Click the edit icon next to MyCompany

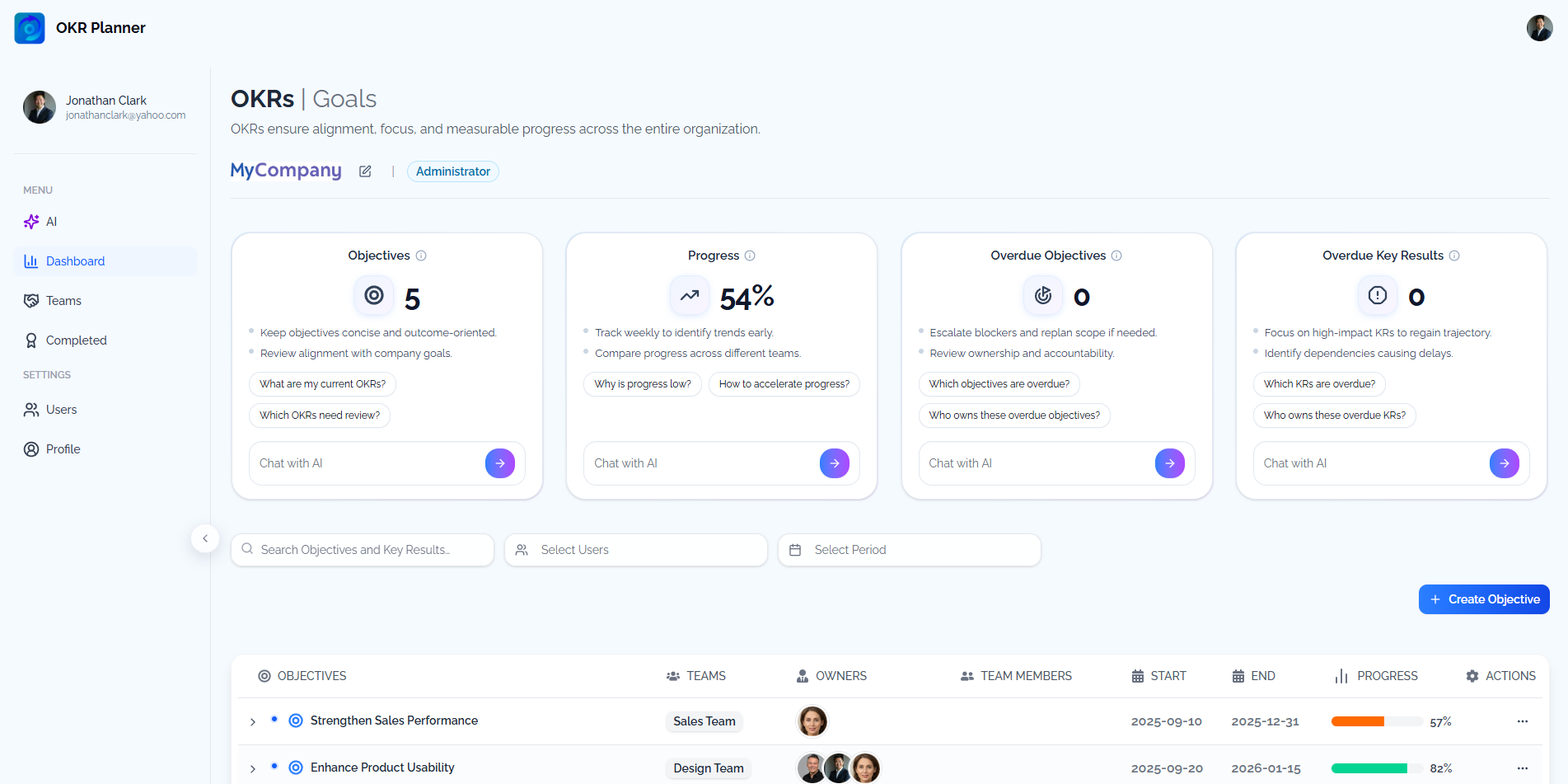tap(365, 171)
